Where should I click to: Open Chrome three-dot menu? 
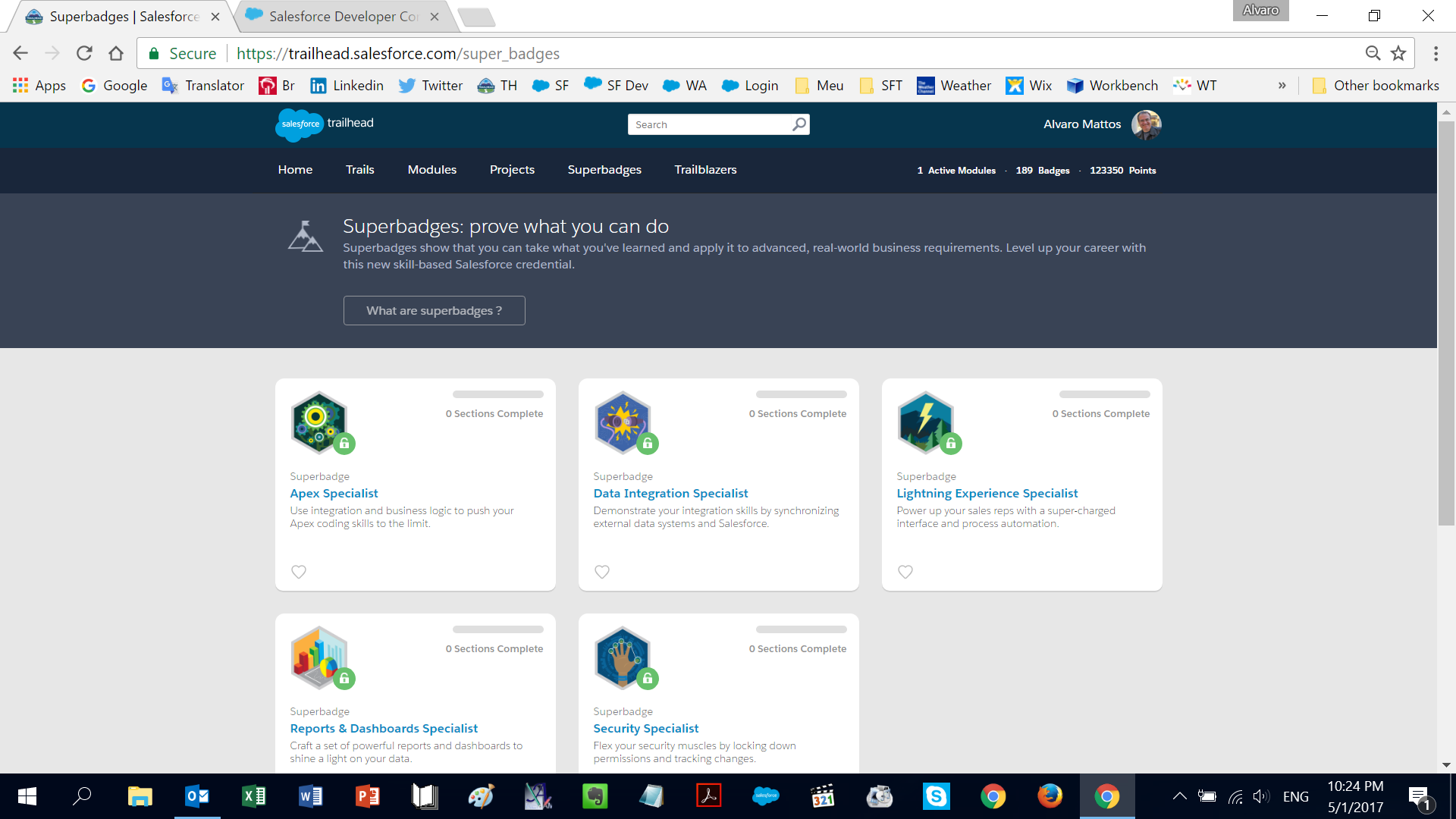(1435, 53)
